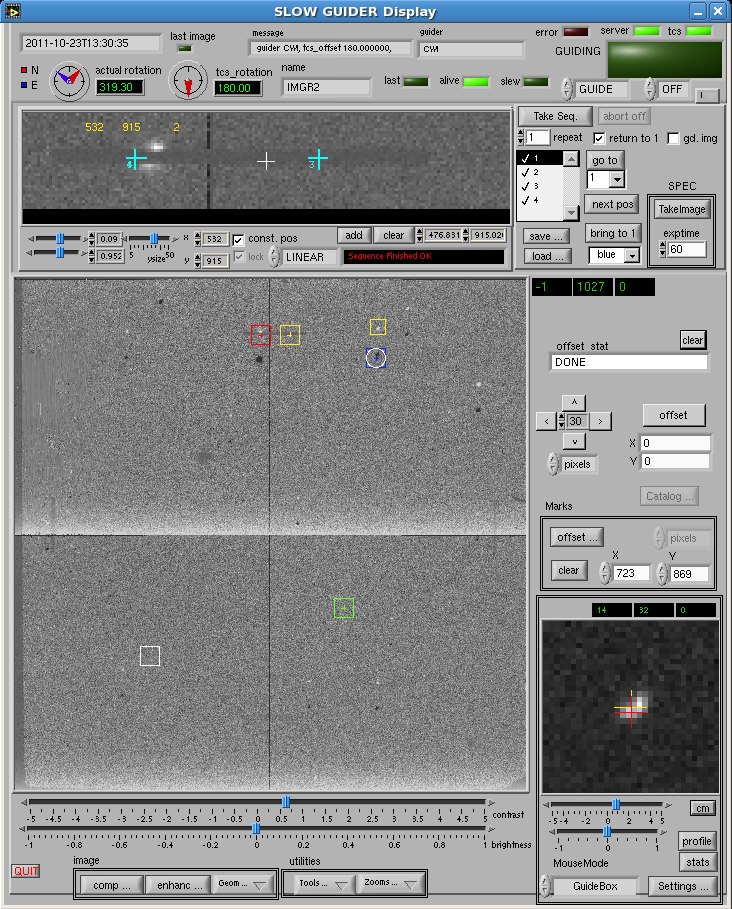Uncheck the return to 1 checkbox
732x909 pixels.
599,139
